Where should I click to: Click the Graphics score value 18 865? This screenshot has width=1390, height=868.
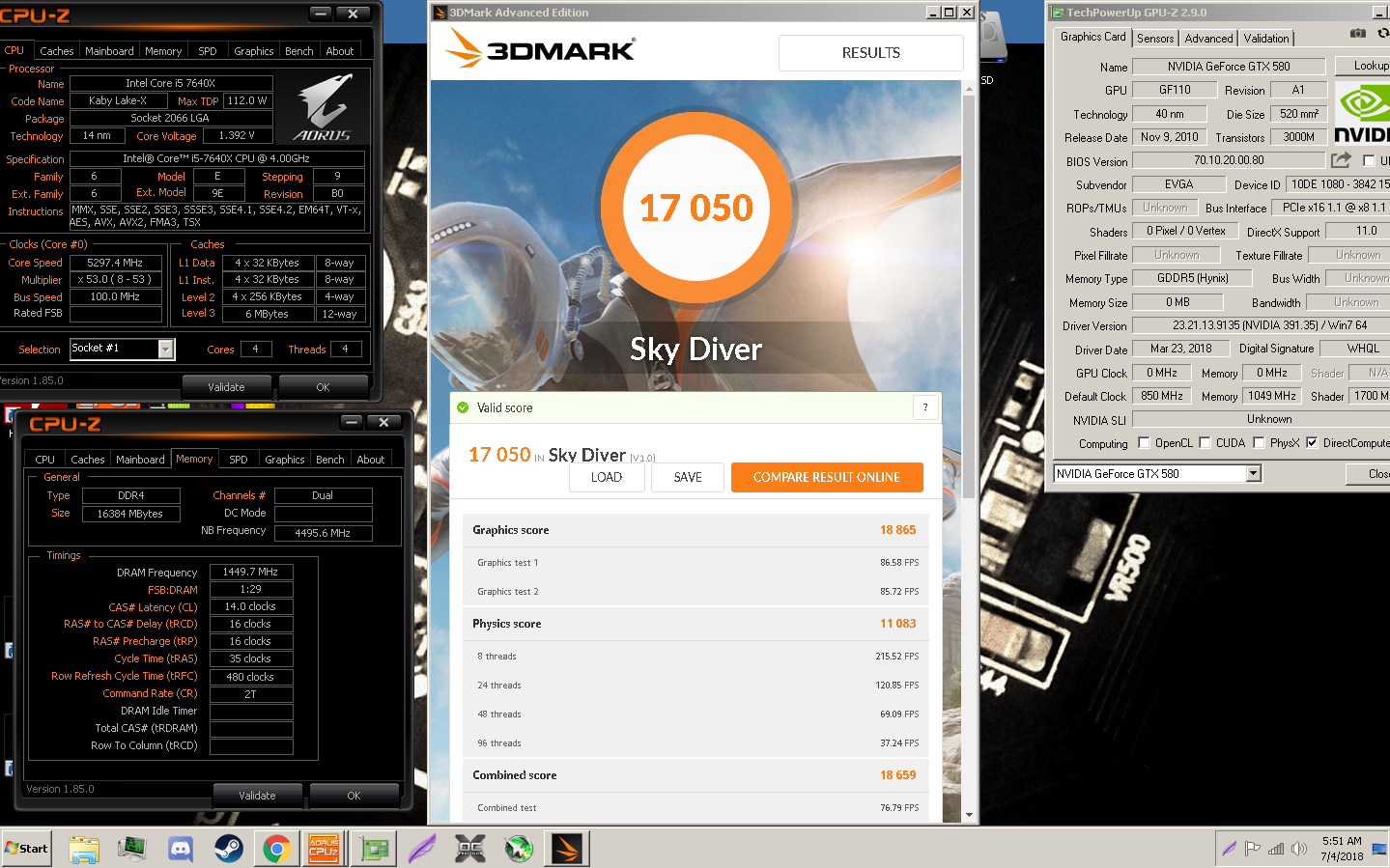point(897,530)
